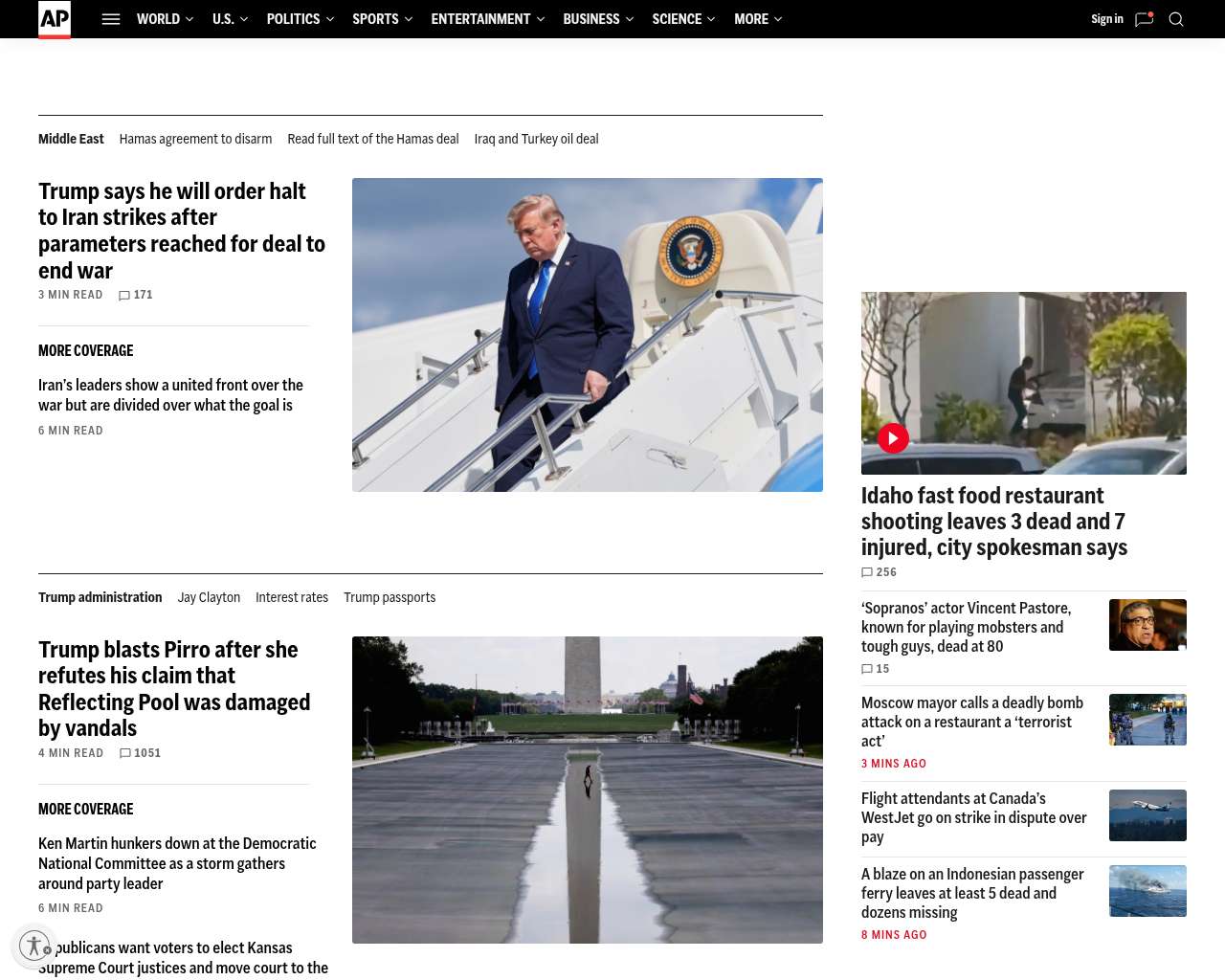The height and width of the screenshot is (980, 1225).
Task: Click 'MORE COVERAGE' label under Pirro story
Action: [86, 810]
